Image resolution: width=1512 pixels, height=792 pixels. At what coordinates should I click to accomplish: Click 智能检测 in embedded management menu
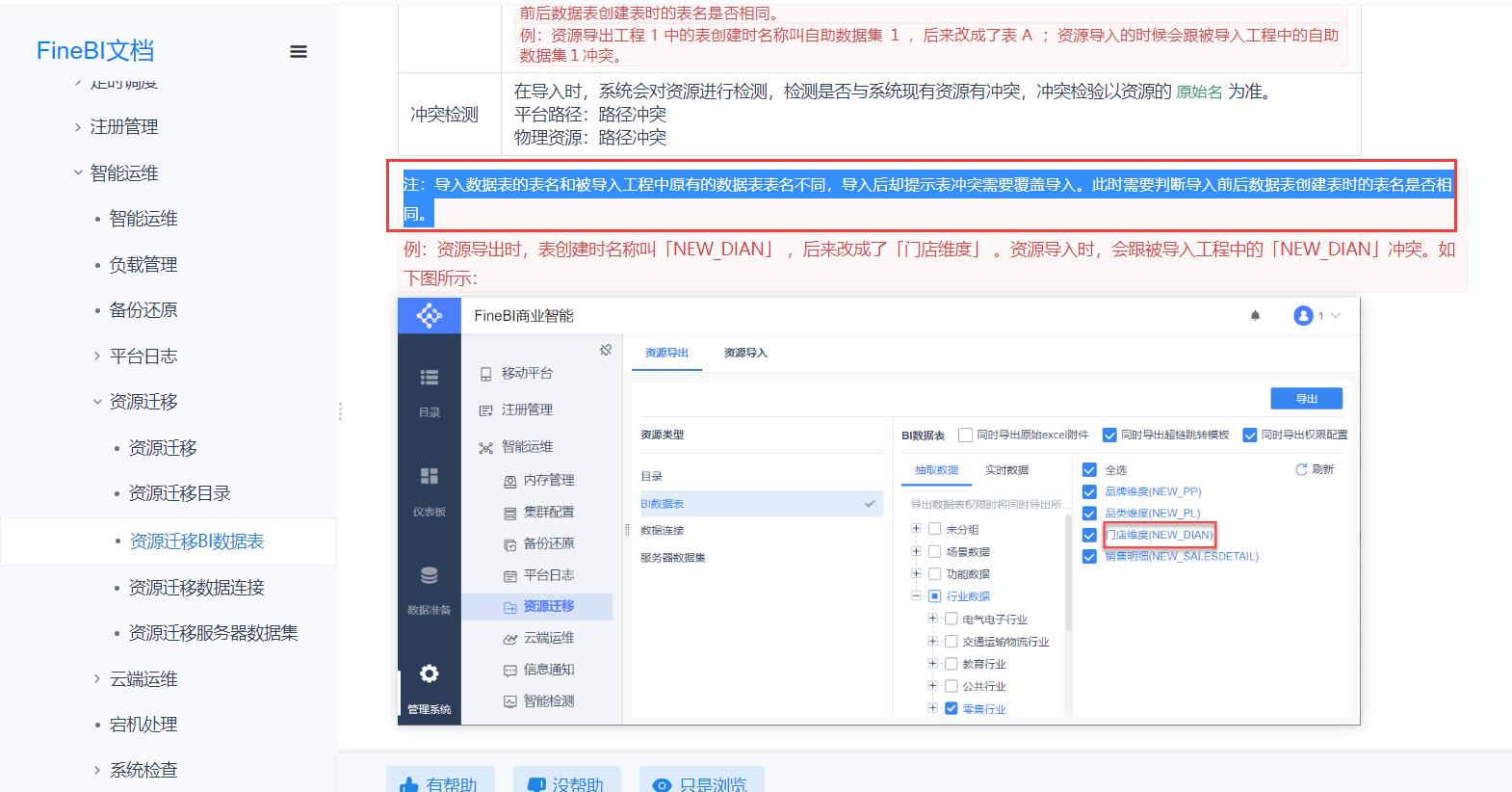[549, 701]
